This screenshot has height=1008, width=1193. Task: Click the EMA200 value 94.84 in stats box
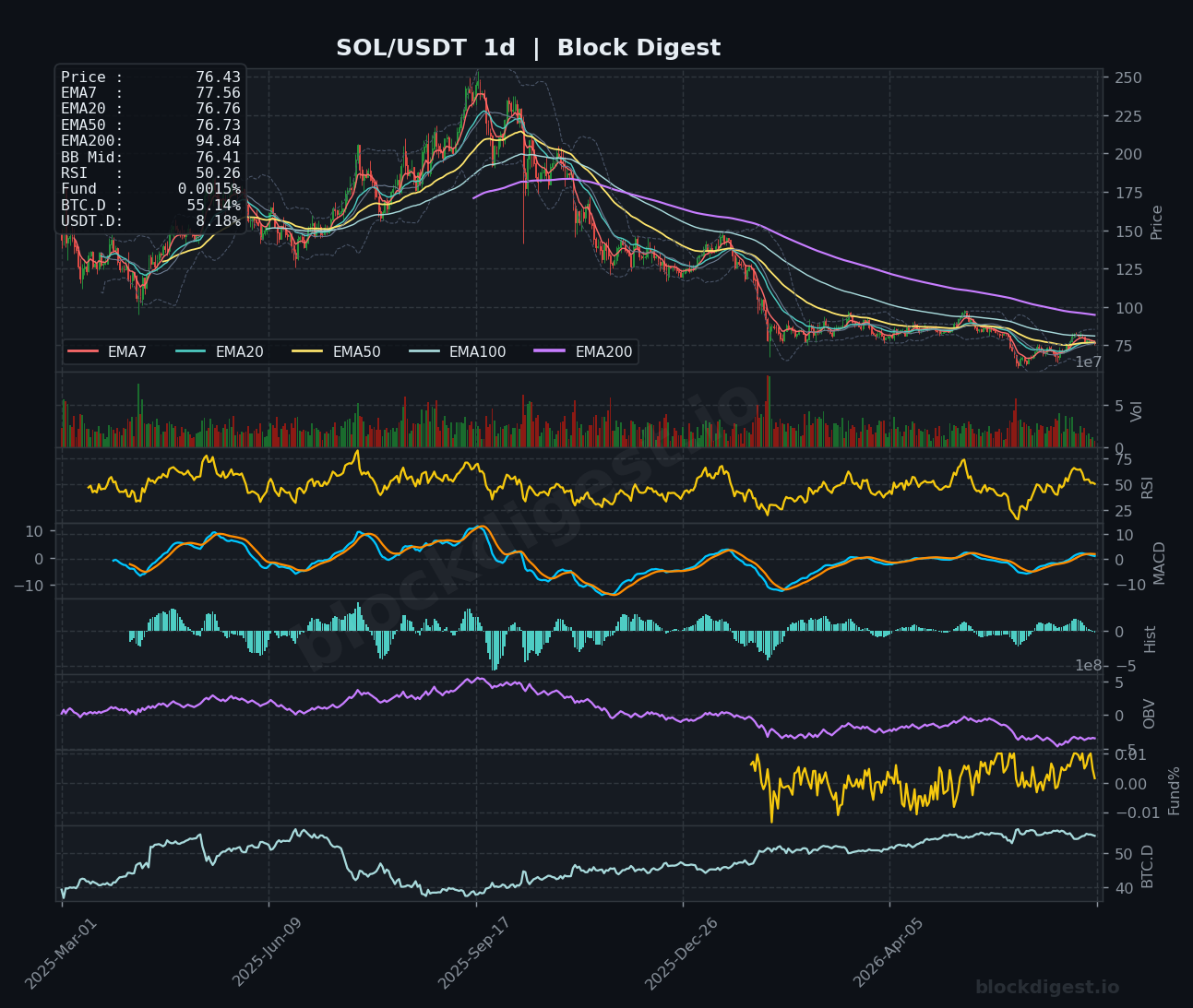218,141
